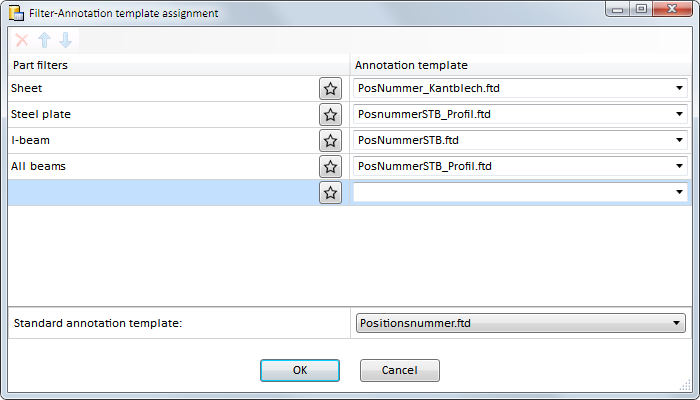Click star favorites button for Steel plate
The image size is (700, 400).
click(330, 114)
